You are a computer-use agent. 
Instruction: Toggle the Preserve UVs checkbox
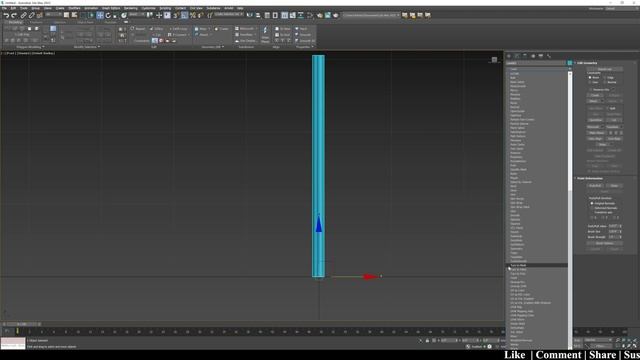coord(591,90)
